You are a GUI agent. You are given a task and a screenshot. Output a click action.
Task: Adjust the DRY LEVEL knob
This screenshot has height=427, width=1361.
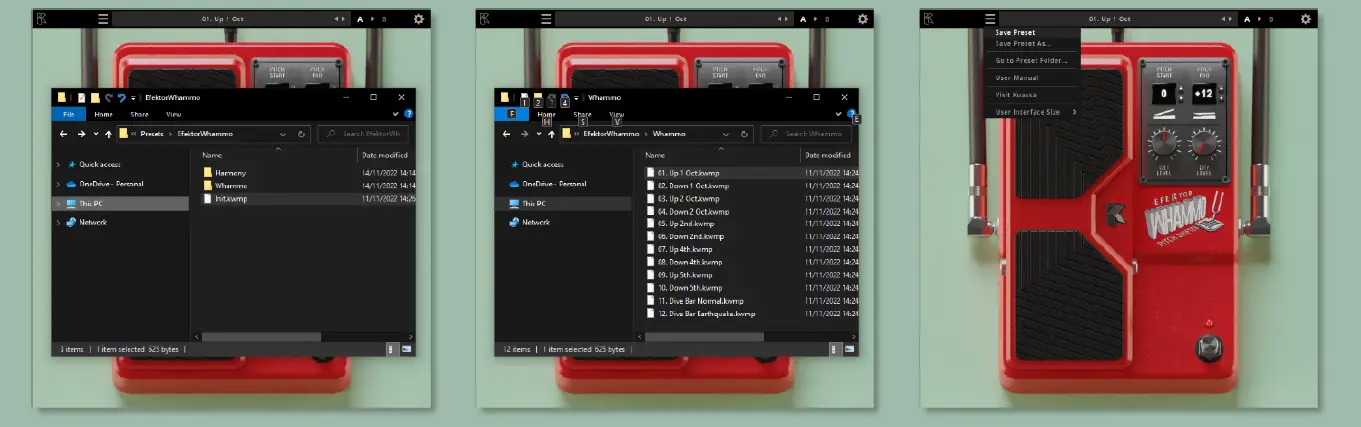(1203, 147)
